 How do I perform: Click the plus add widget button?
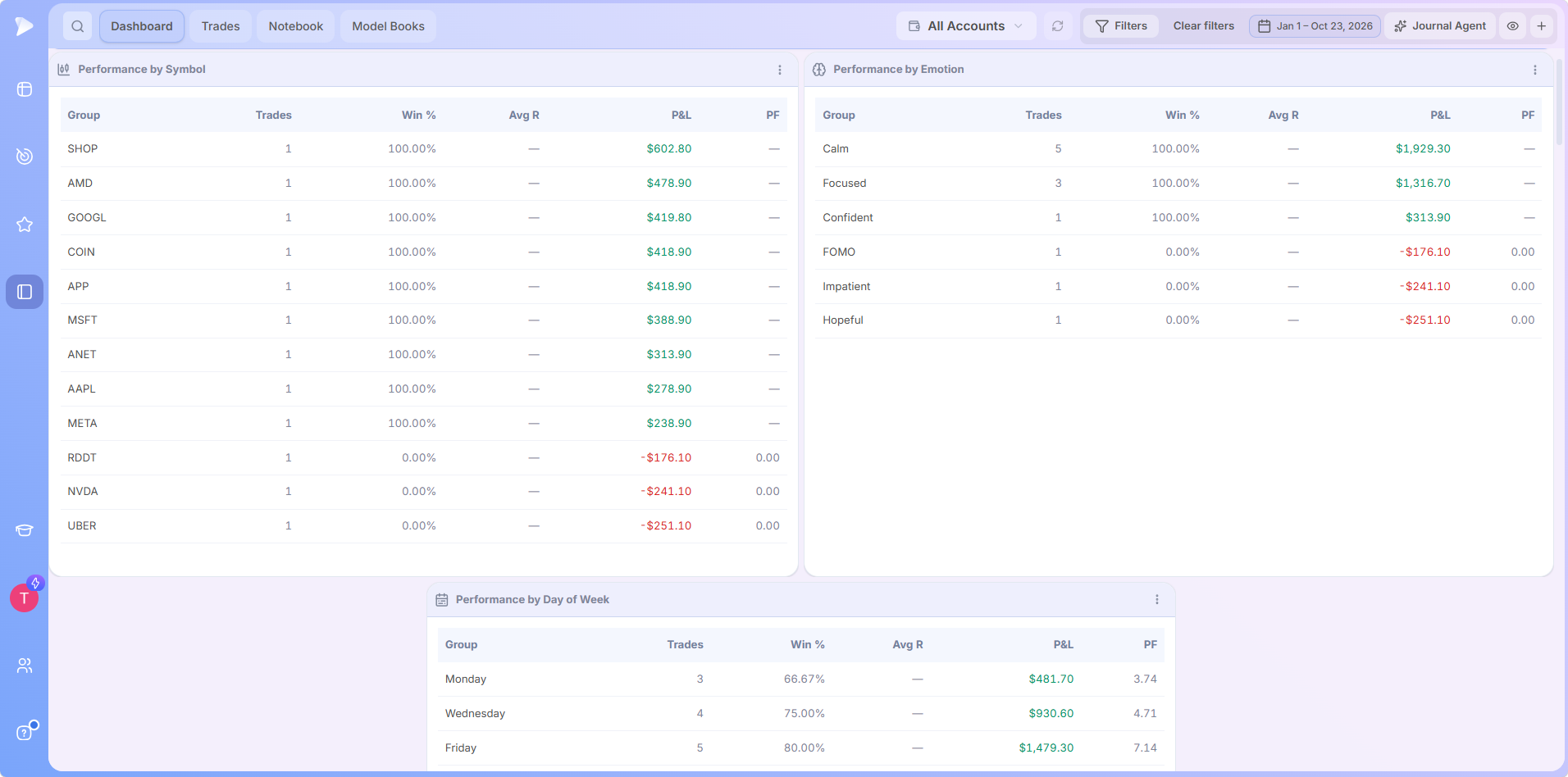(x=1542, y=26)
